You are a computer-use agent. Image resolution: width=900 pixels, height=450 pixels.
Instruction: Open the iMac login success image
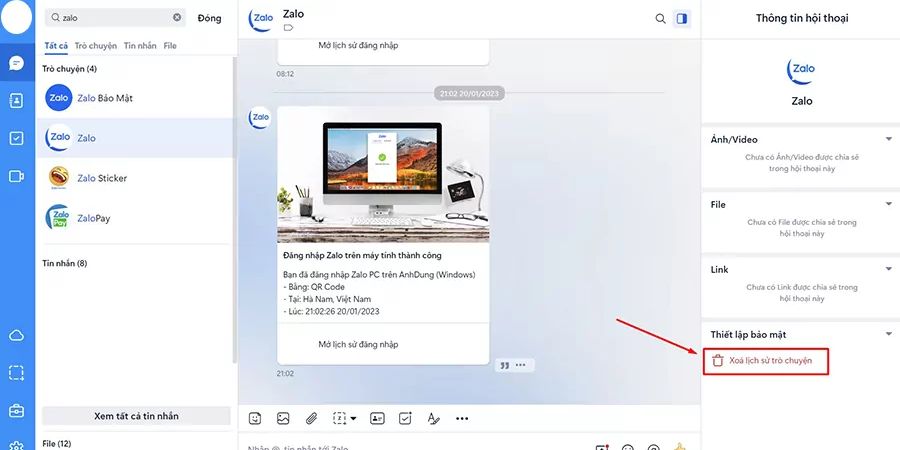point(383,174)
